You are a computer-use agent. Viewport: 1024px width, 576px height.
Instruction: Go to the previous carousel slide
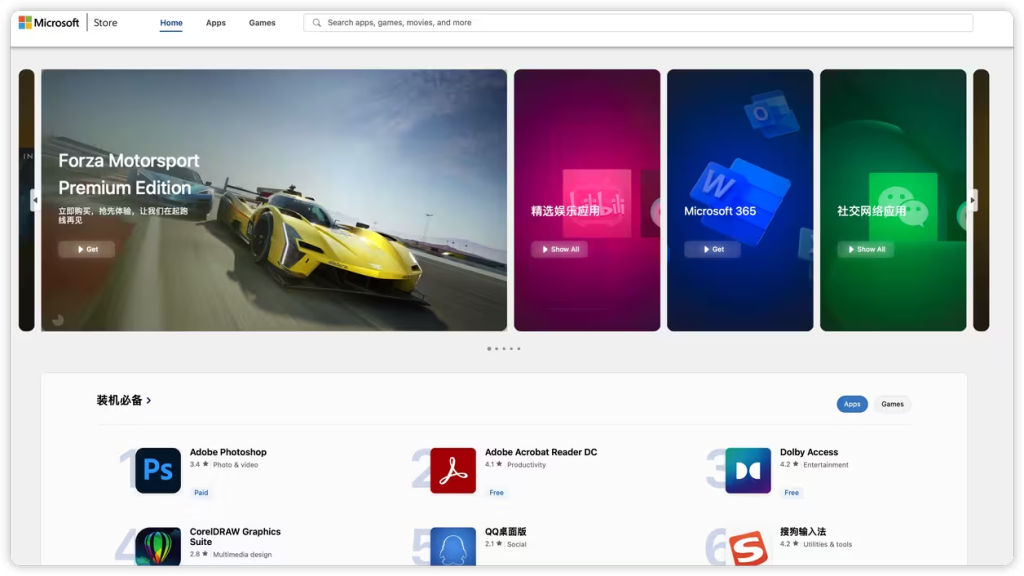point(35,200)
